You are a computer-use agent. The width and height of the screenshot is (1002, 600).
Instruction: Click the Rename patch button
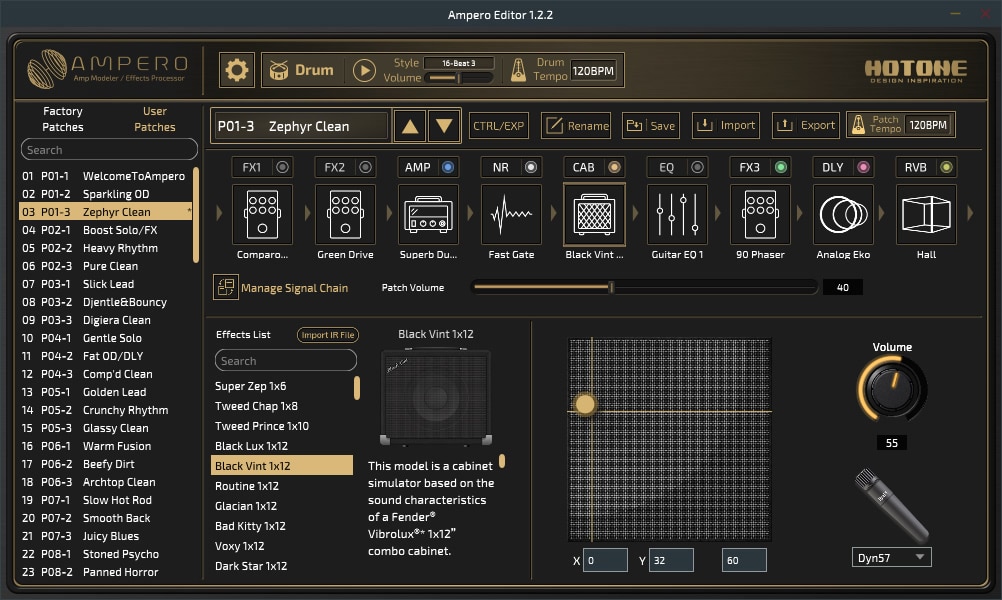(x=576, y=126)
